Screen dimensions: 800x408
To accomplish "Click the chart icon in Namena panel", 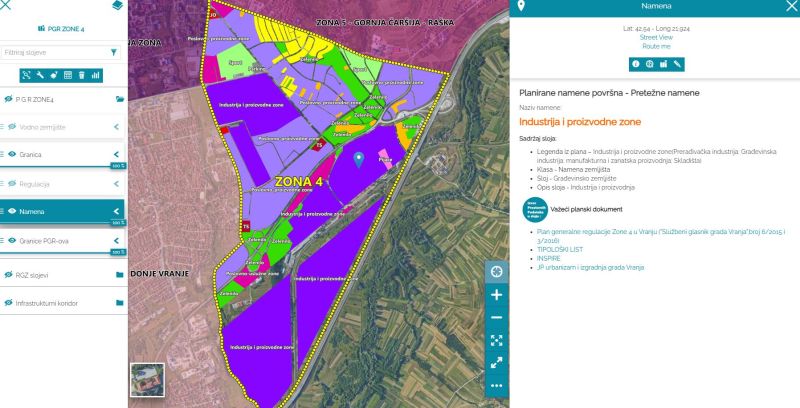I will [x=663, y=64].
